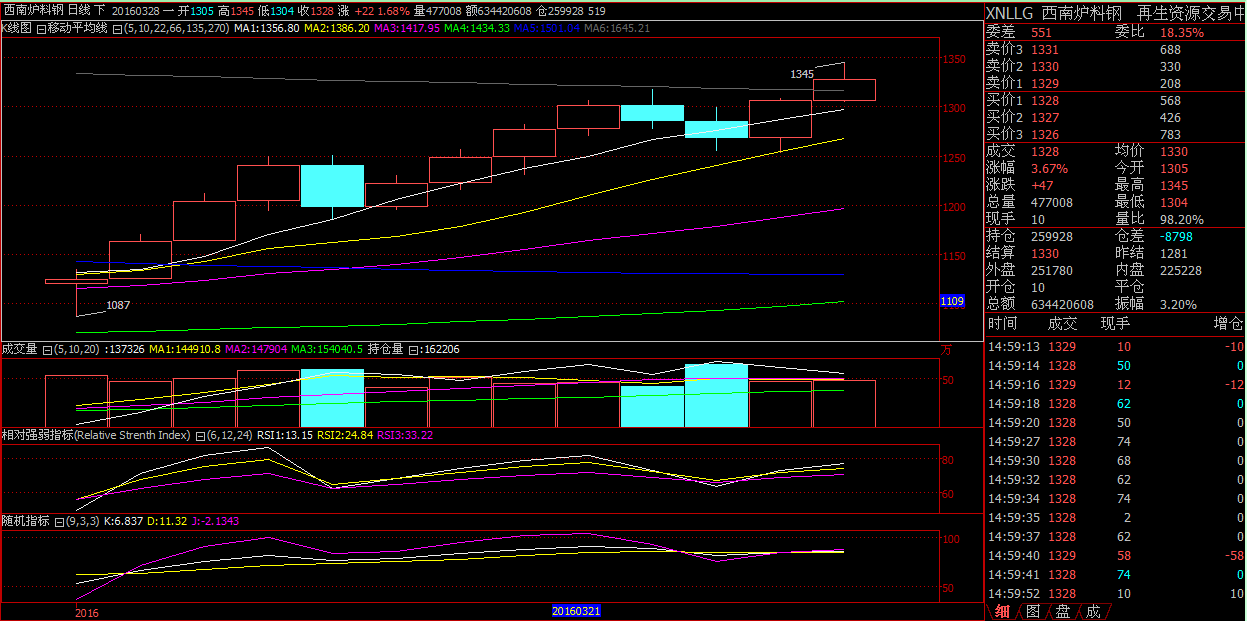Click the 随机指标 (9,3,3) box icon
Viewport: 1247px width, 621px height.
coord(59,522)
